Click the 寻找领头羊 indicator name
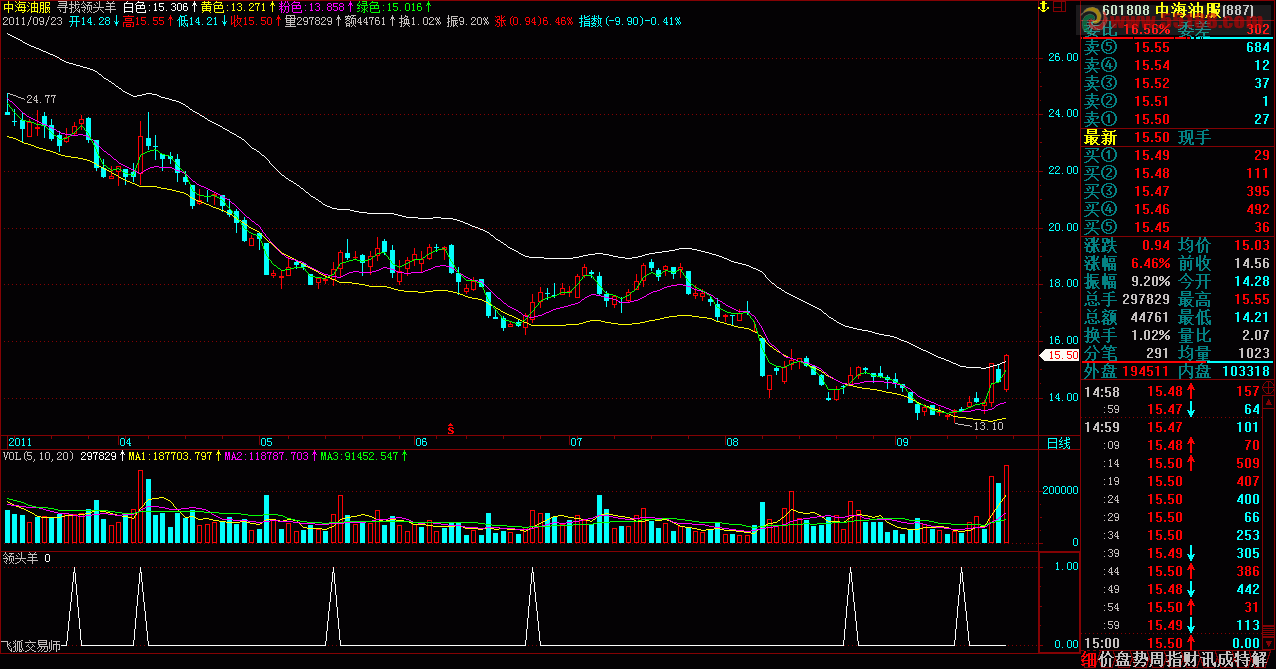The height and width of the screenshot is (669, 1276). click(88, 7)
